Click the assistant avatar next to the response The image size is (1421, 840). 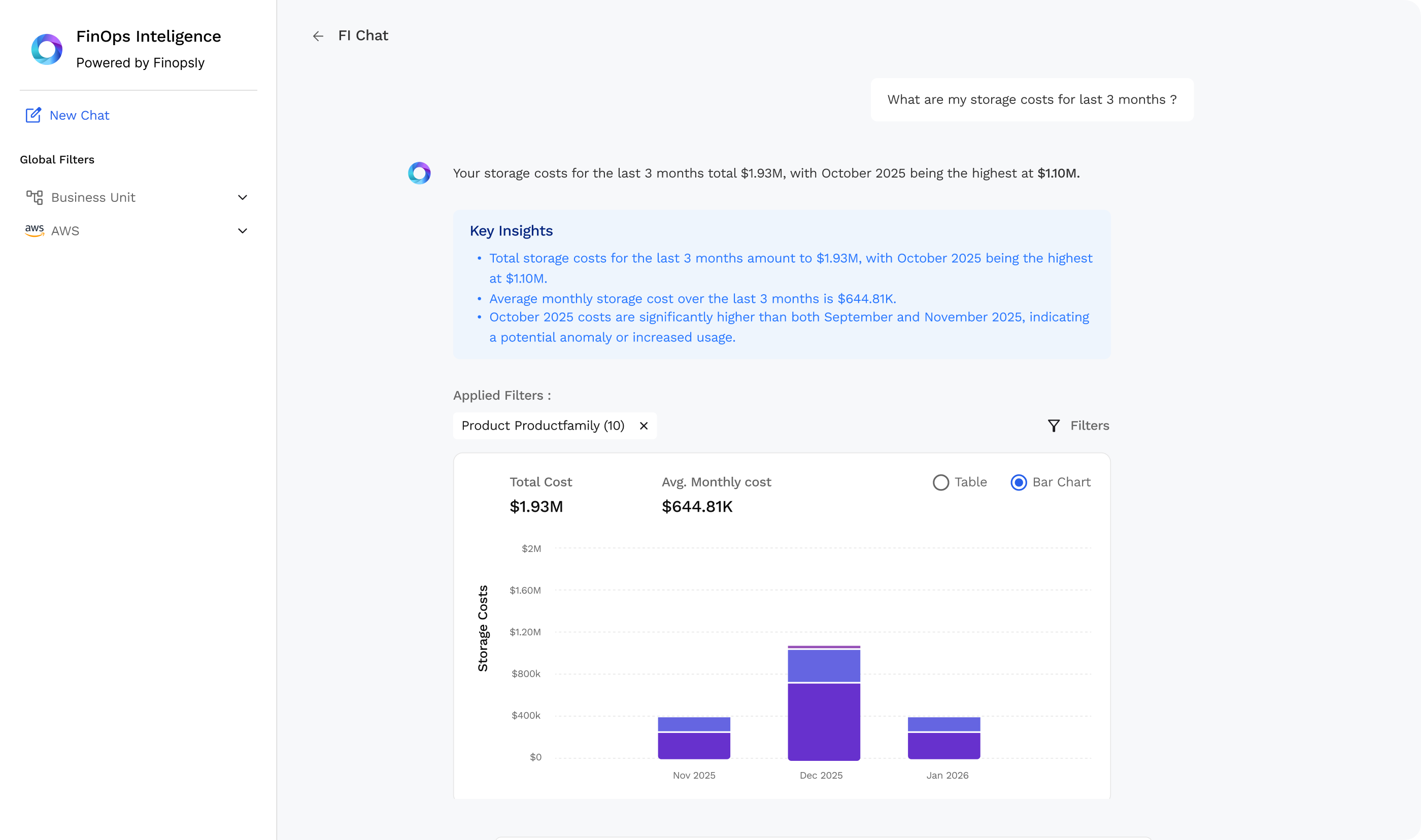pos(420,172)
